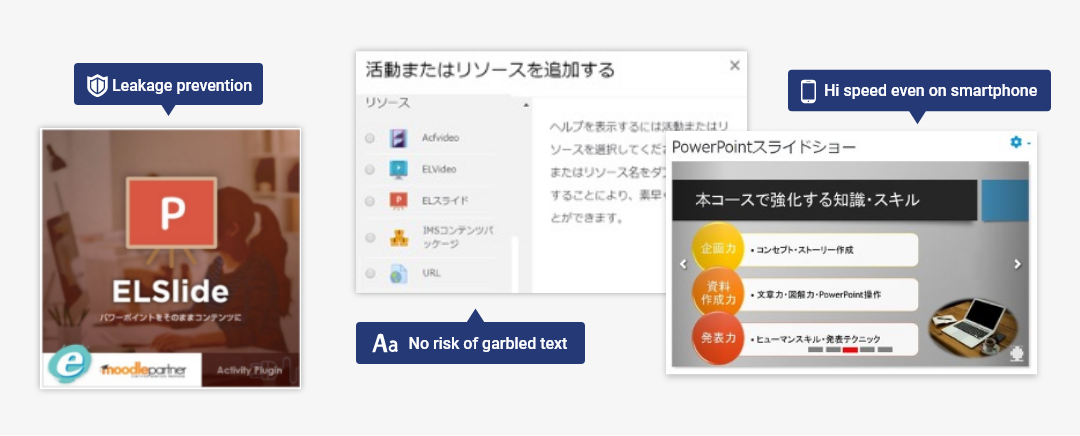Click the smartphone icon on speed label
The height and width of the screenshot is (436, 1080).
[x=808, y=91]
